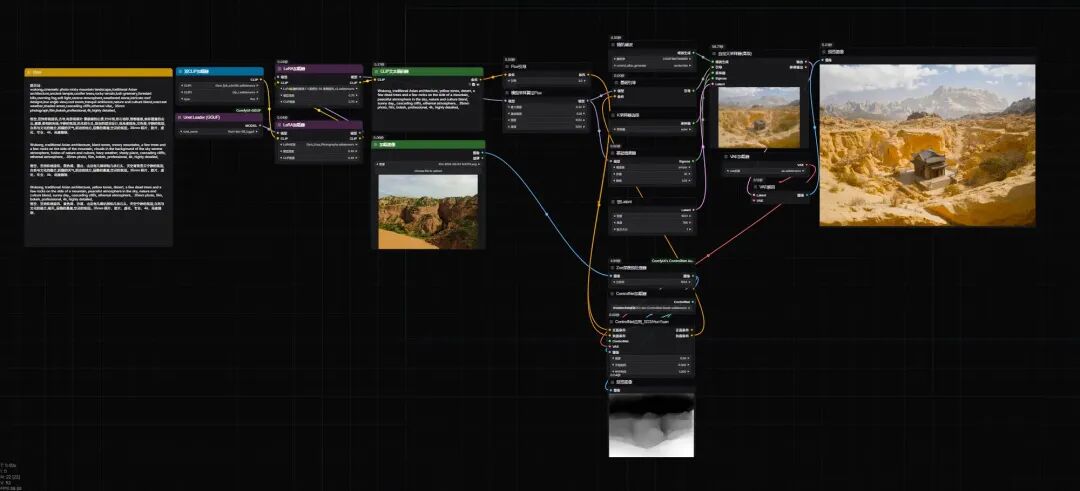The height and width of the screenshot is (491, 1080).
Task: Click the choose file to upload button
Action: pyautogui.click(x=428, y=170)
